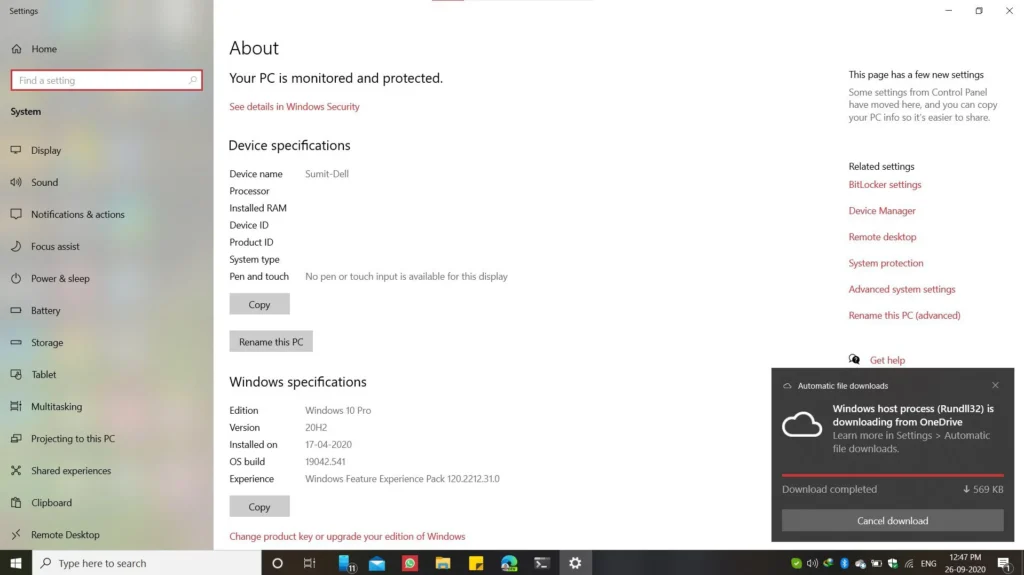Open See details in Windows Security link
The height and width of the screenshot is (575, 1024).
click(294, 107)
